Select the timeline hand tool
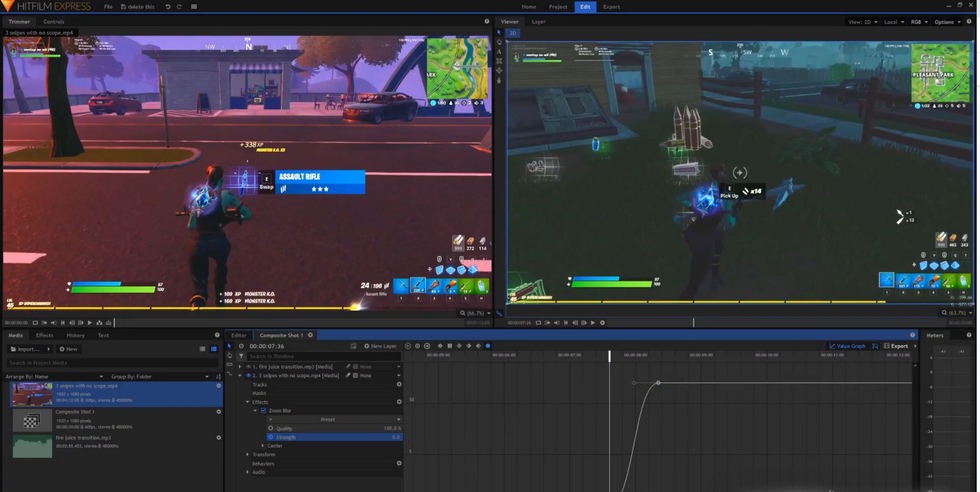This screenshot has width=980, height=492. click(229, 355)
